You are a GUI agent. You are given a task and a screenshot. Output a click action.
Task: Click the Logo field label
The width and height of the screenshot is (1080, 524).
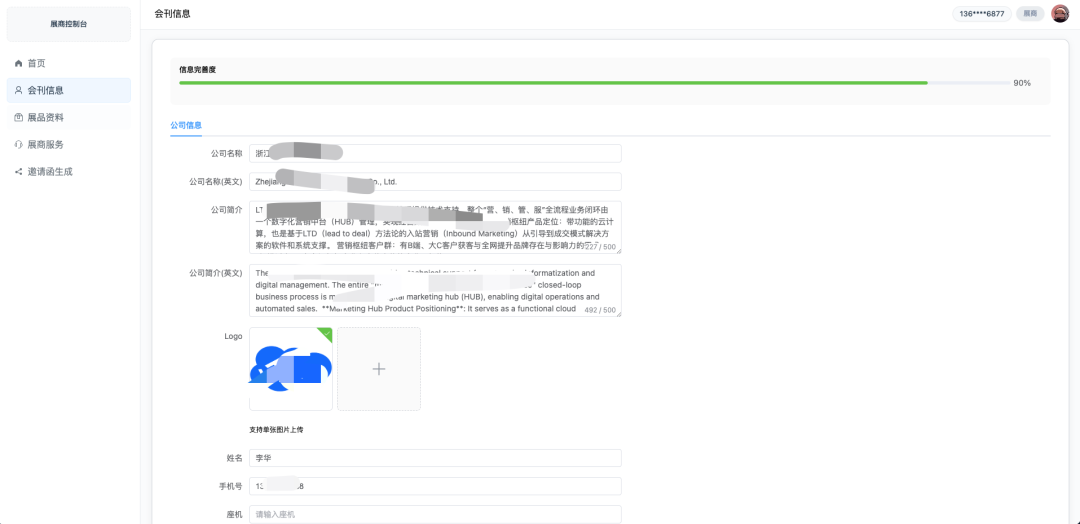click(233, 336)
